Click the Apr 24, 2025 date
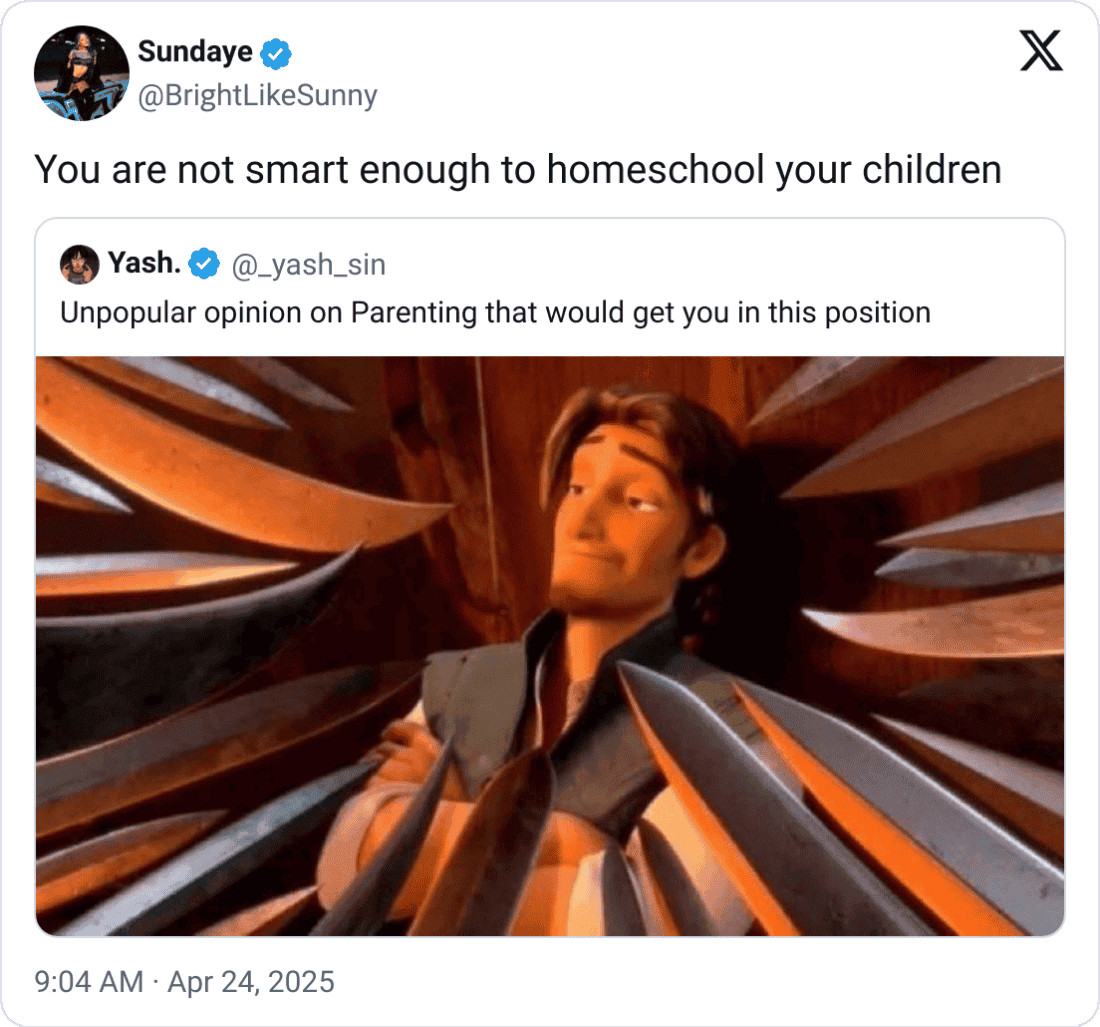This screenshot has width=1100, height=1027. point(250,981)
